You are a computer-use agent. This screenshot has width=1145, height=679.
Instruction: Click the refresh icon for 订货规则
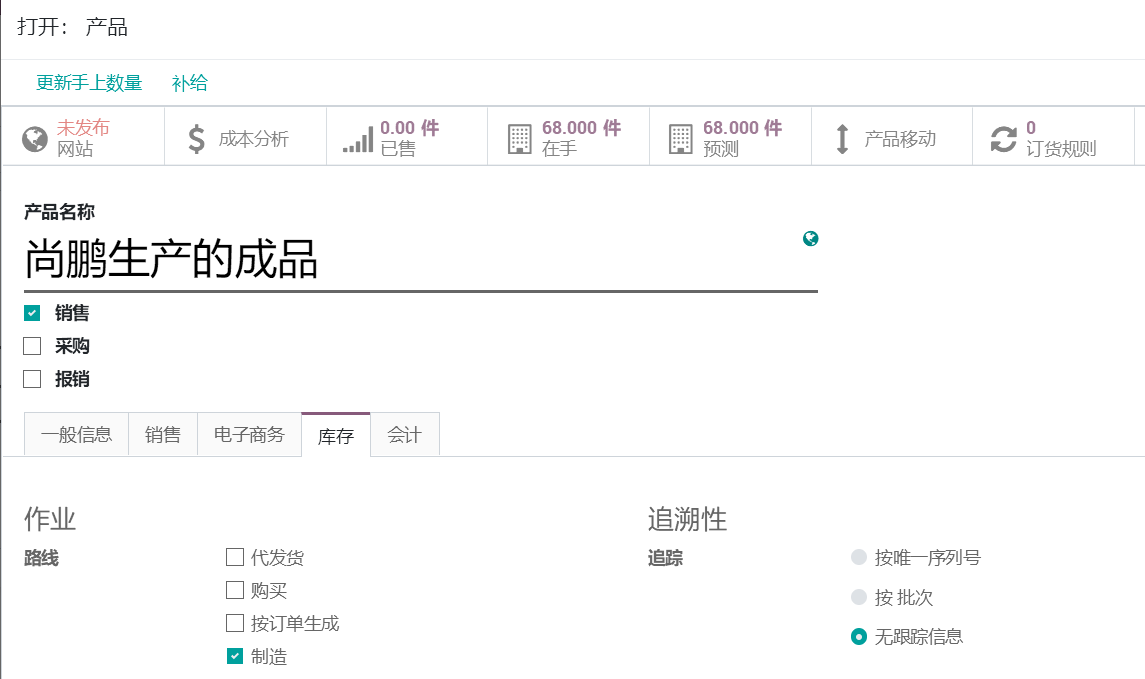click(x=1003, y=139)
